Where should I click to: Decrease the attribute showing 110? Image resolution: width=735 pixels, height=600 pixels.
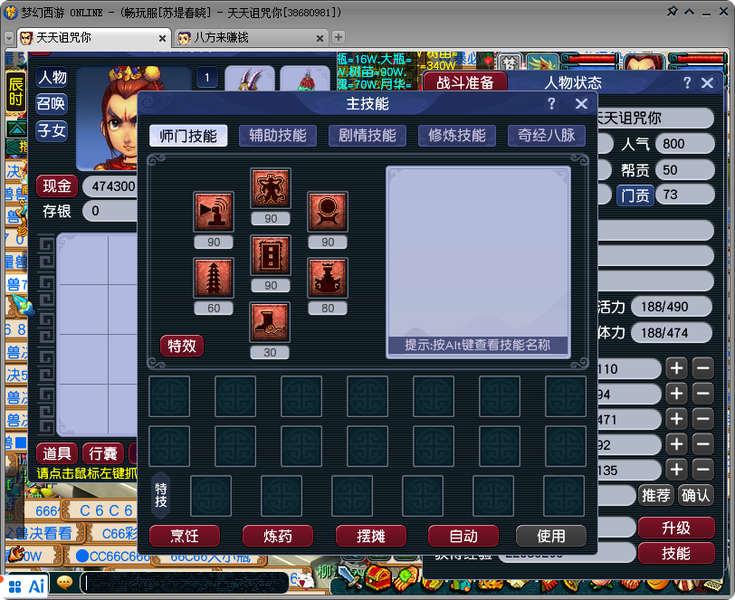pos(703,368)
